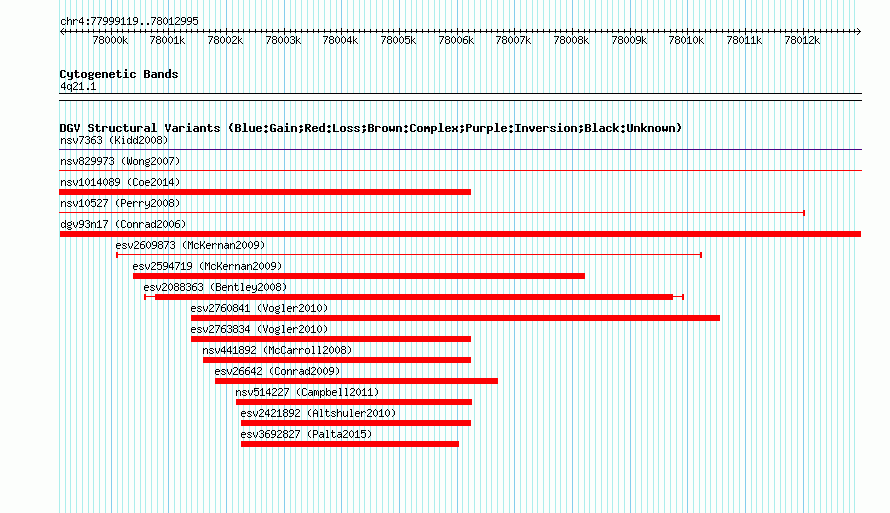Click the nsv441892 (McCarroll2008) label

pyautogui.click(x=277, y=350)
